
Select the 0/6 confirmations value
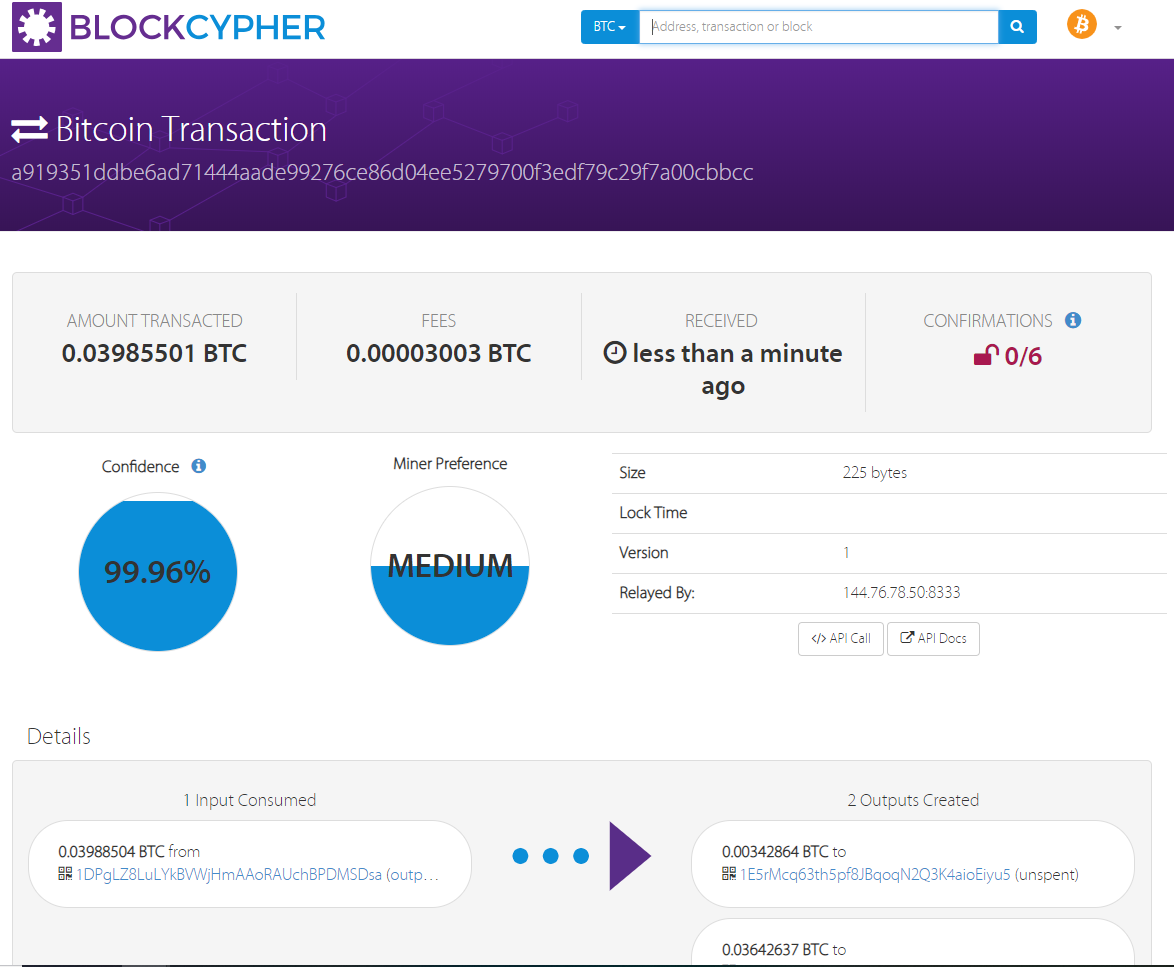(x=1023, y=356)
